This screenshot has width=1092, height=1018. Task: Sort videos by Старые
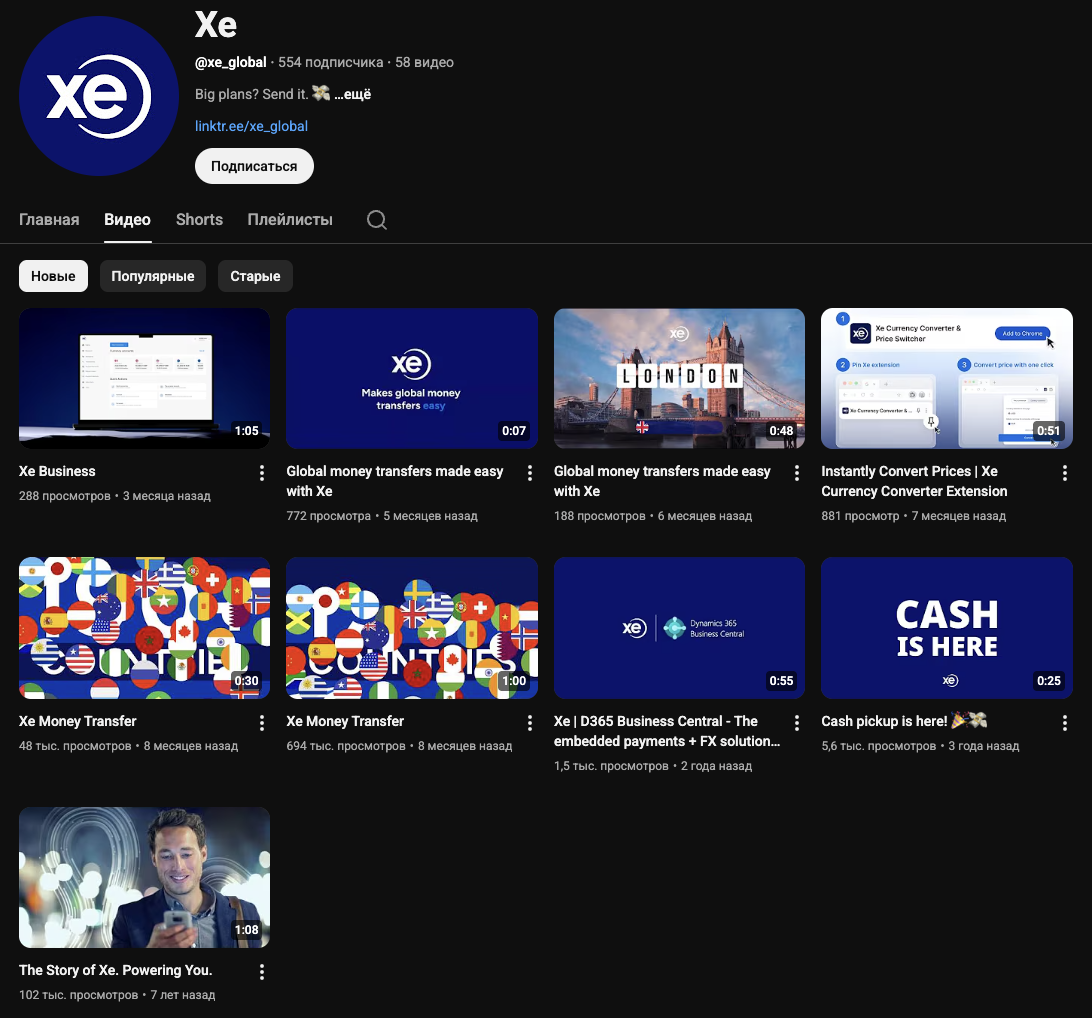click(x=255, y=276)
